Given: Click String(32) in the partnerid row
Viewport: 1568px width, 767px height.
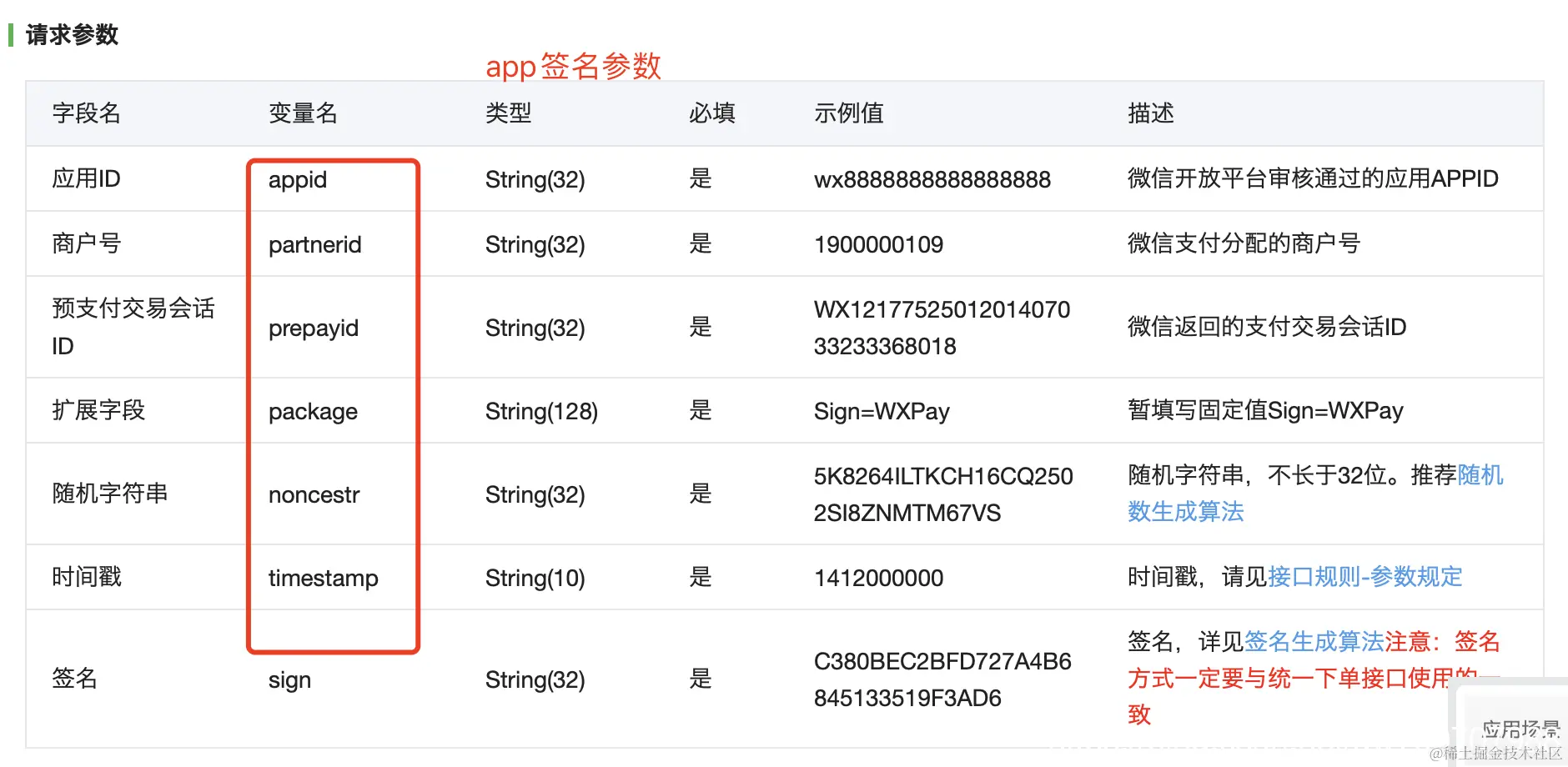Looking at the screenshot, I should point(535,244).
